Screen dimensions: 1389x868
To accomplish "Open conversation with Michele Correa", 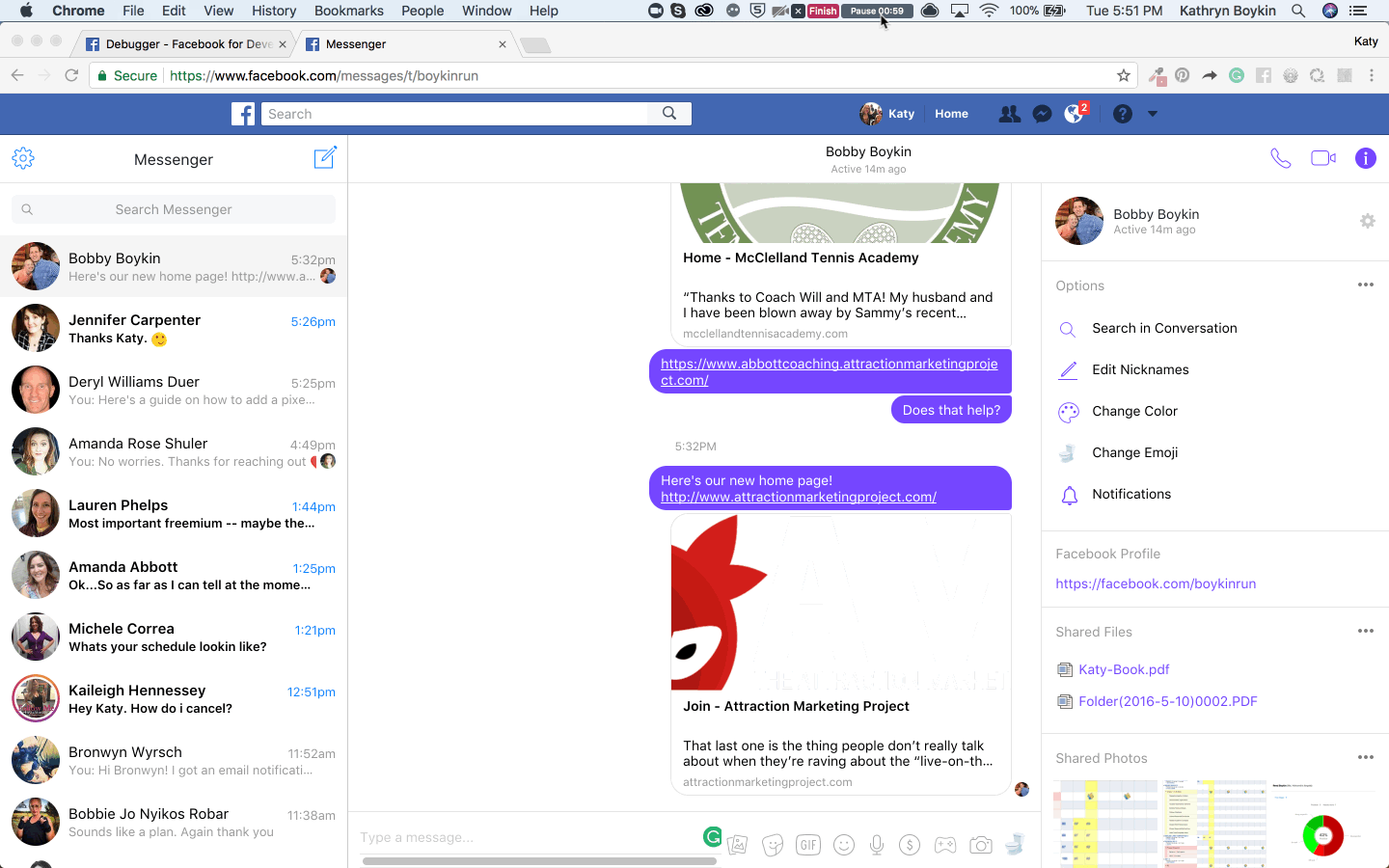I will click(x=174, y=637).
